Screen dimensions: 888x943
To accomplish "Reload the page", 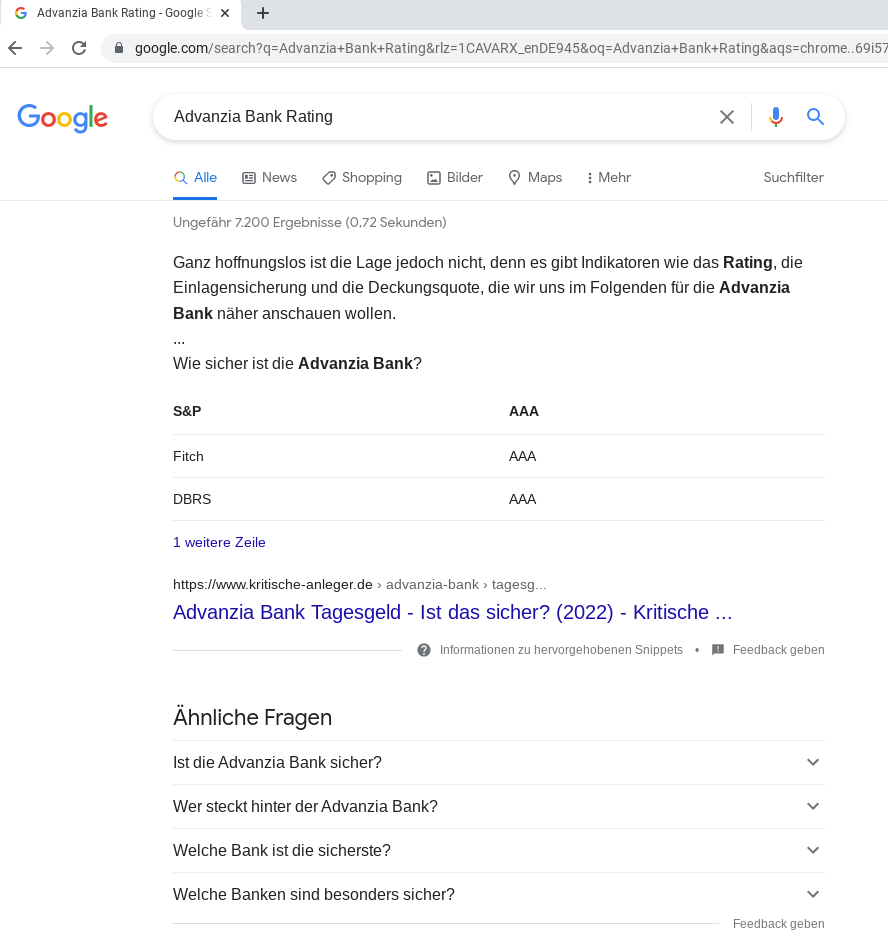I will point(79,48).
